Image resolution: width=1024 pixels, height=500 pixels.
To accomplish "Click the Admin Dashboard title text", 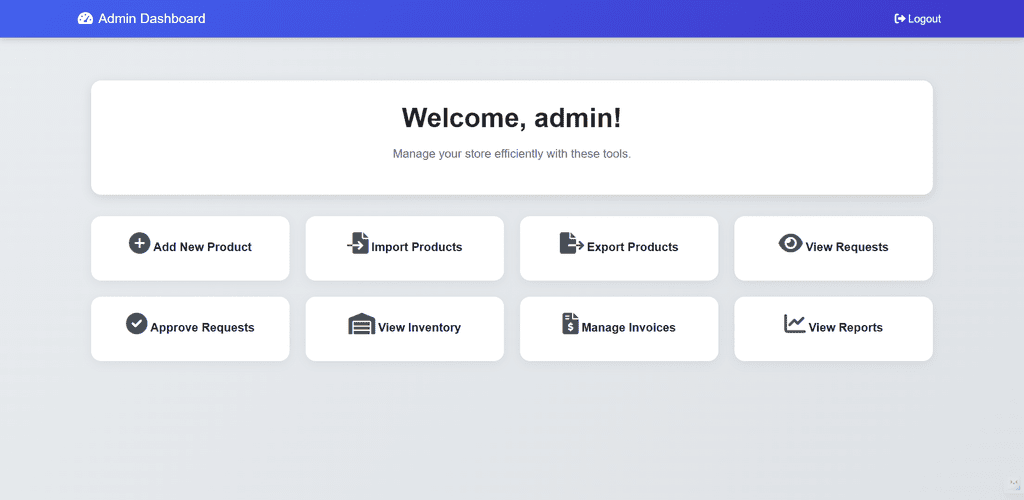I will click(x=152, y=18).
